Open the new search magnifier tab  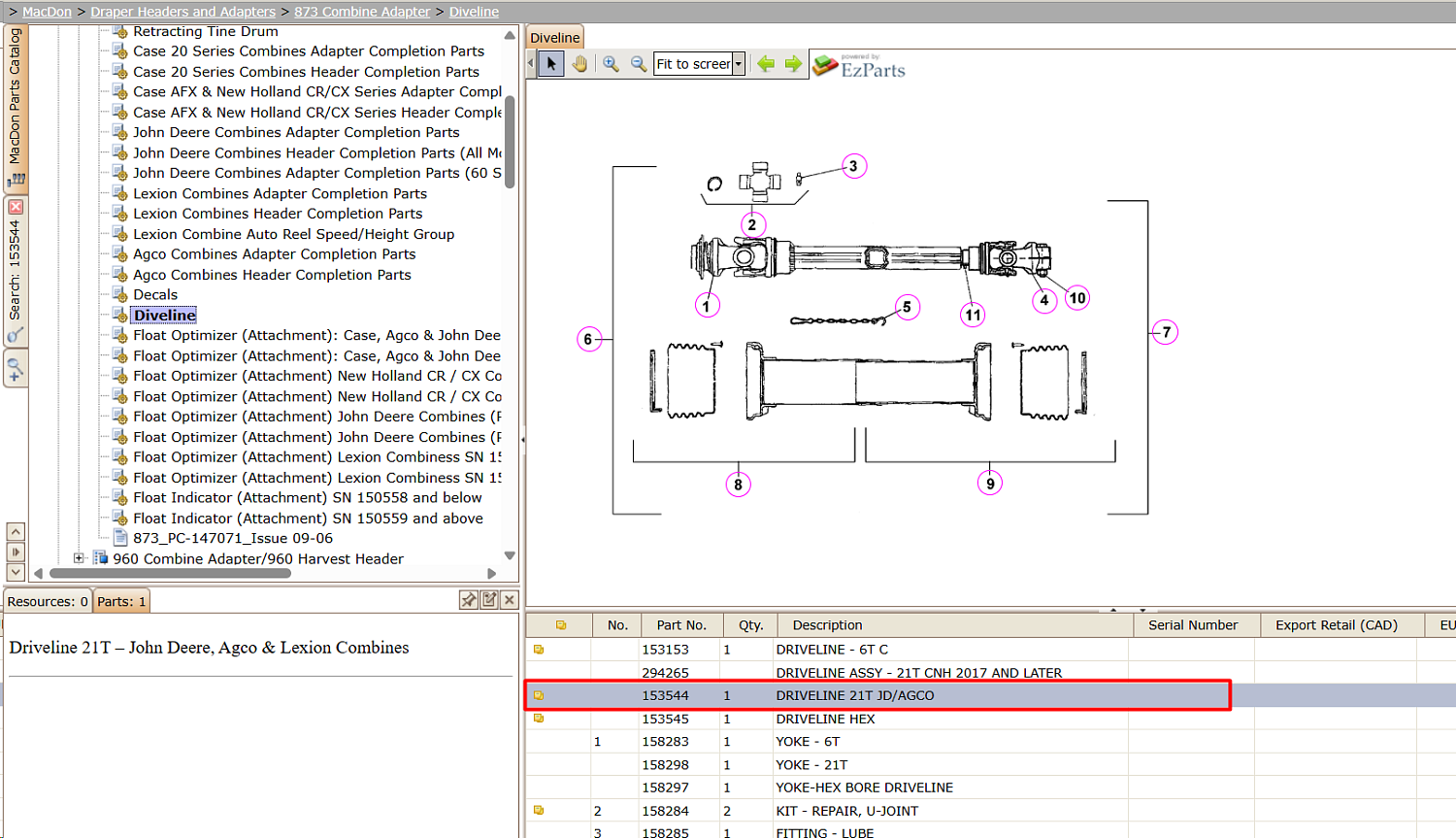16,369
